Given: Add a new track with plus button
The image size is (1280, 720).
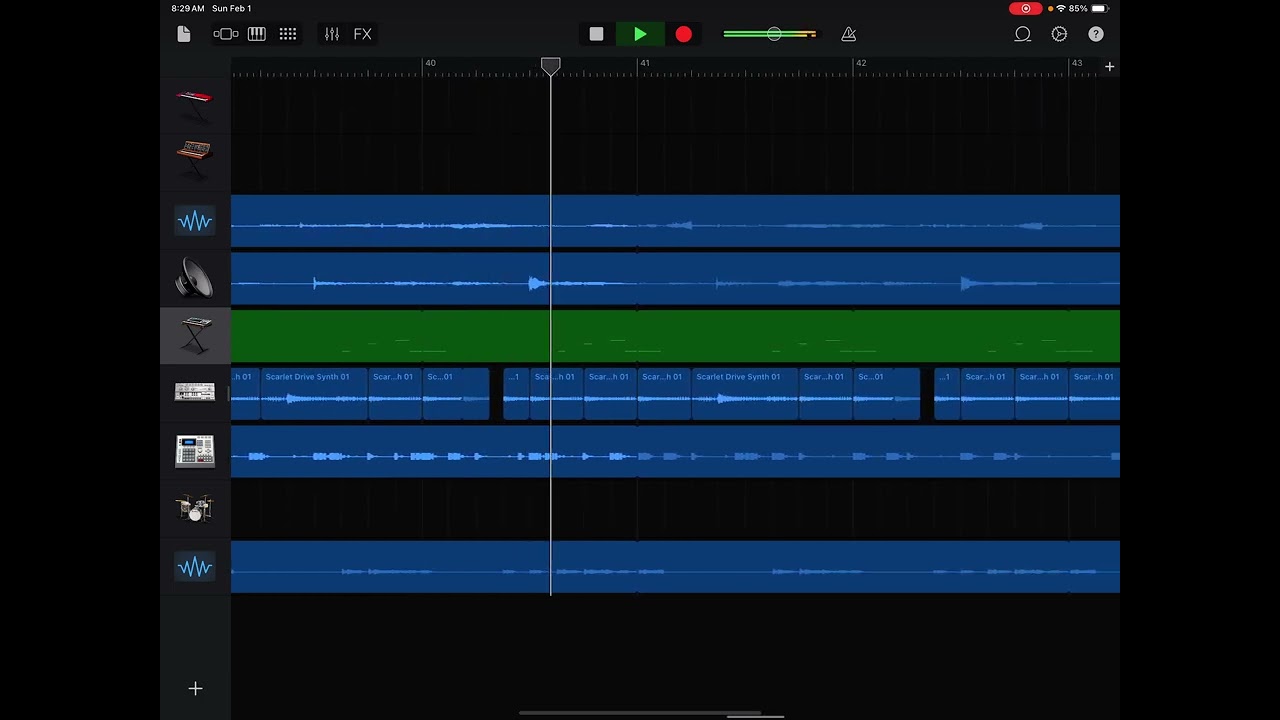Looking at the screenshot, I should (195, 689).
